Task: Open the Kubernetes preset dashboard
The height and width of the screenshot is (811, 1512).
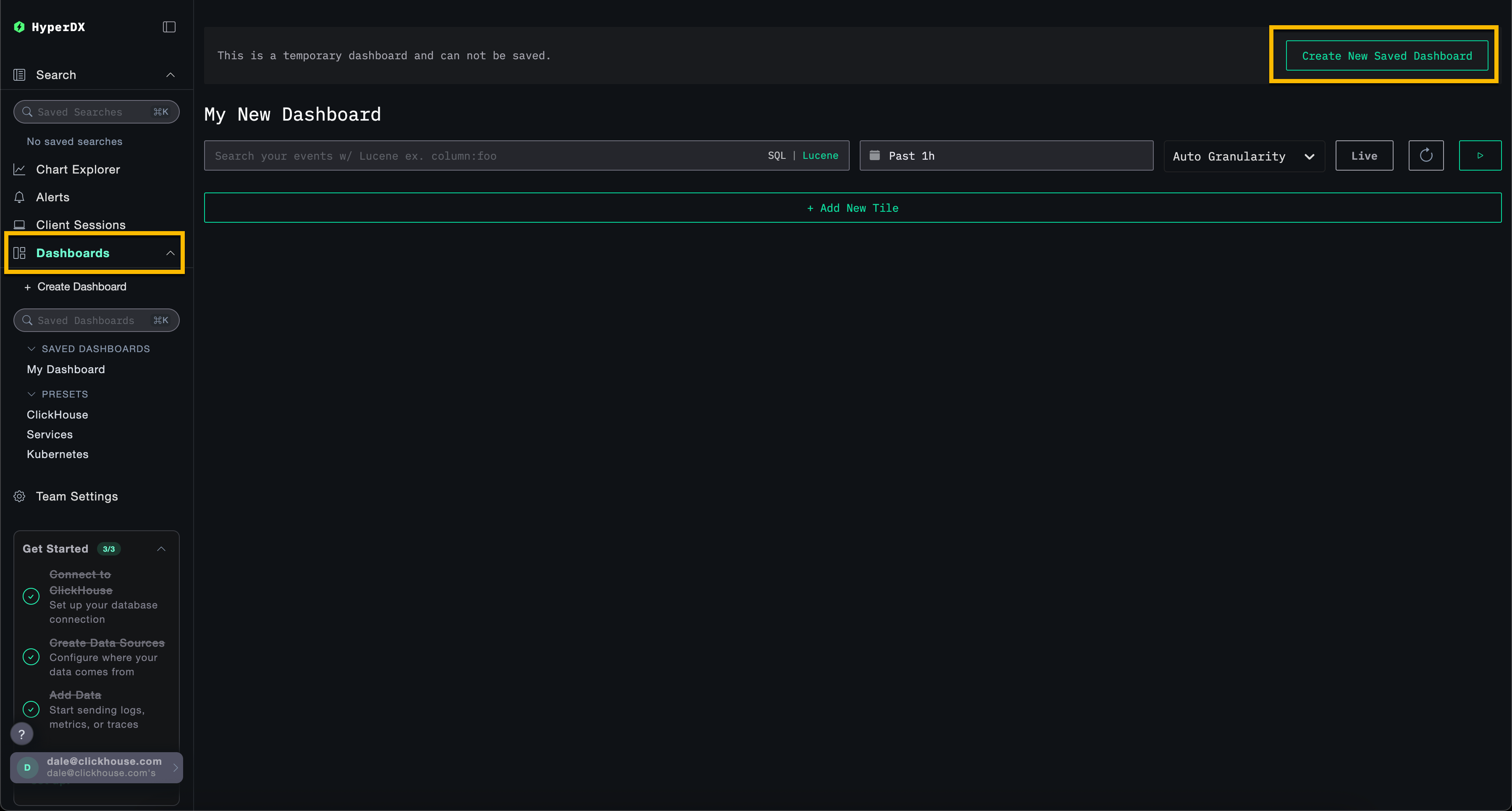Action: (x=58, y=454)
